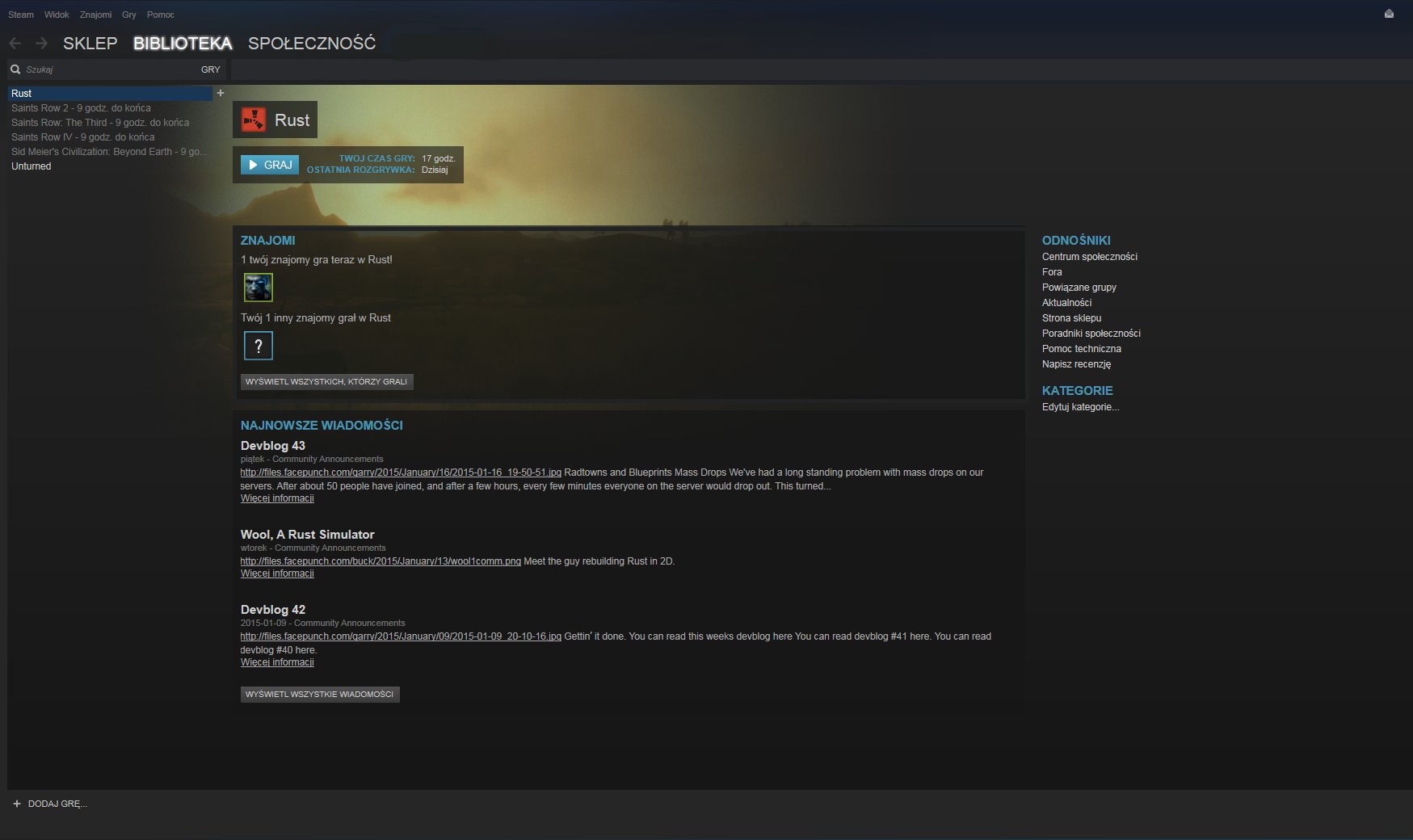Switch to BIBLIOTEKA tab
The width and height of the screenshot is (1413, 840).
point(183,43)
